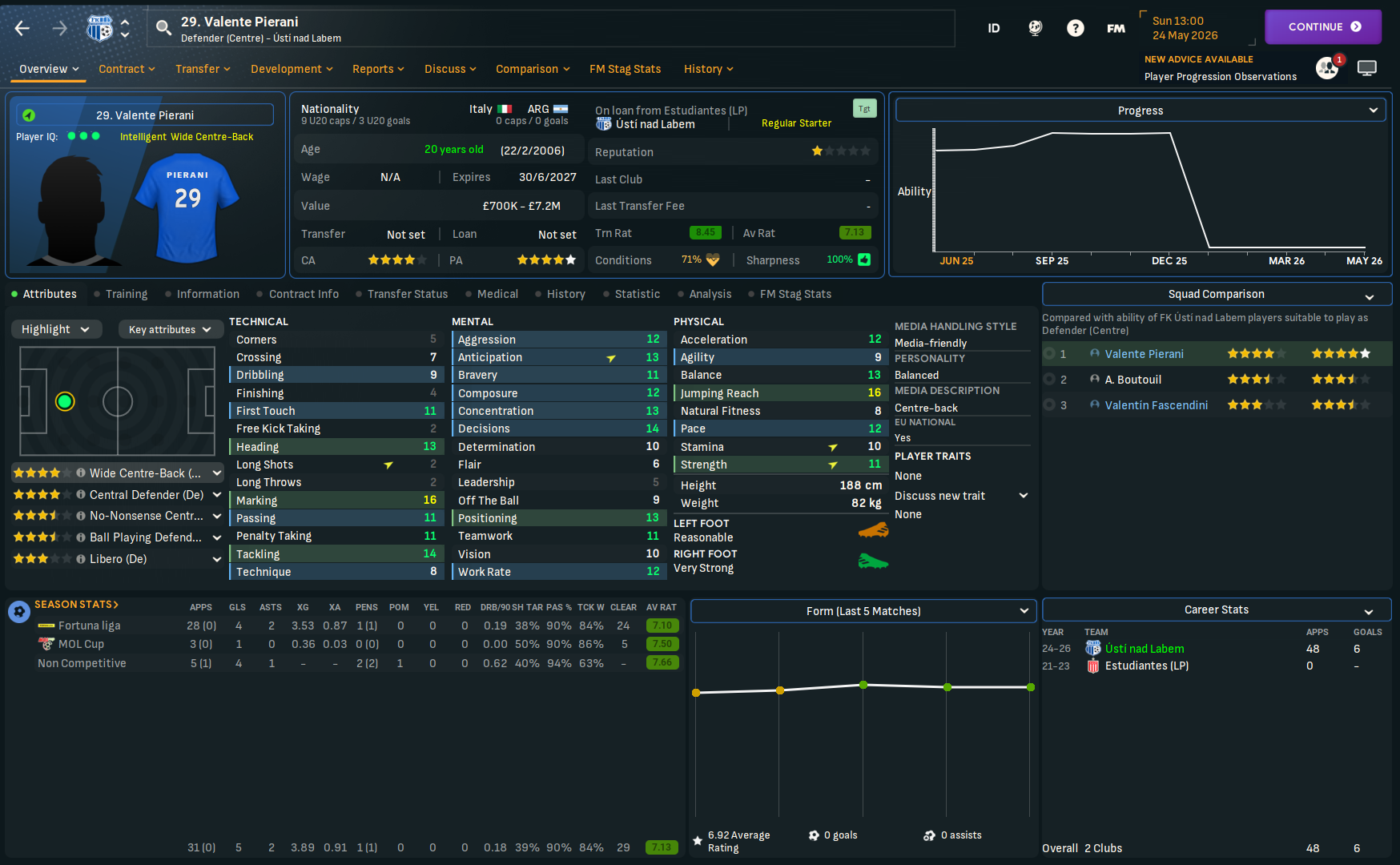Click the player position dot on pitch
This screenshot has height=865, width=1400.
pos(65,401)
